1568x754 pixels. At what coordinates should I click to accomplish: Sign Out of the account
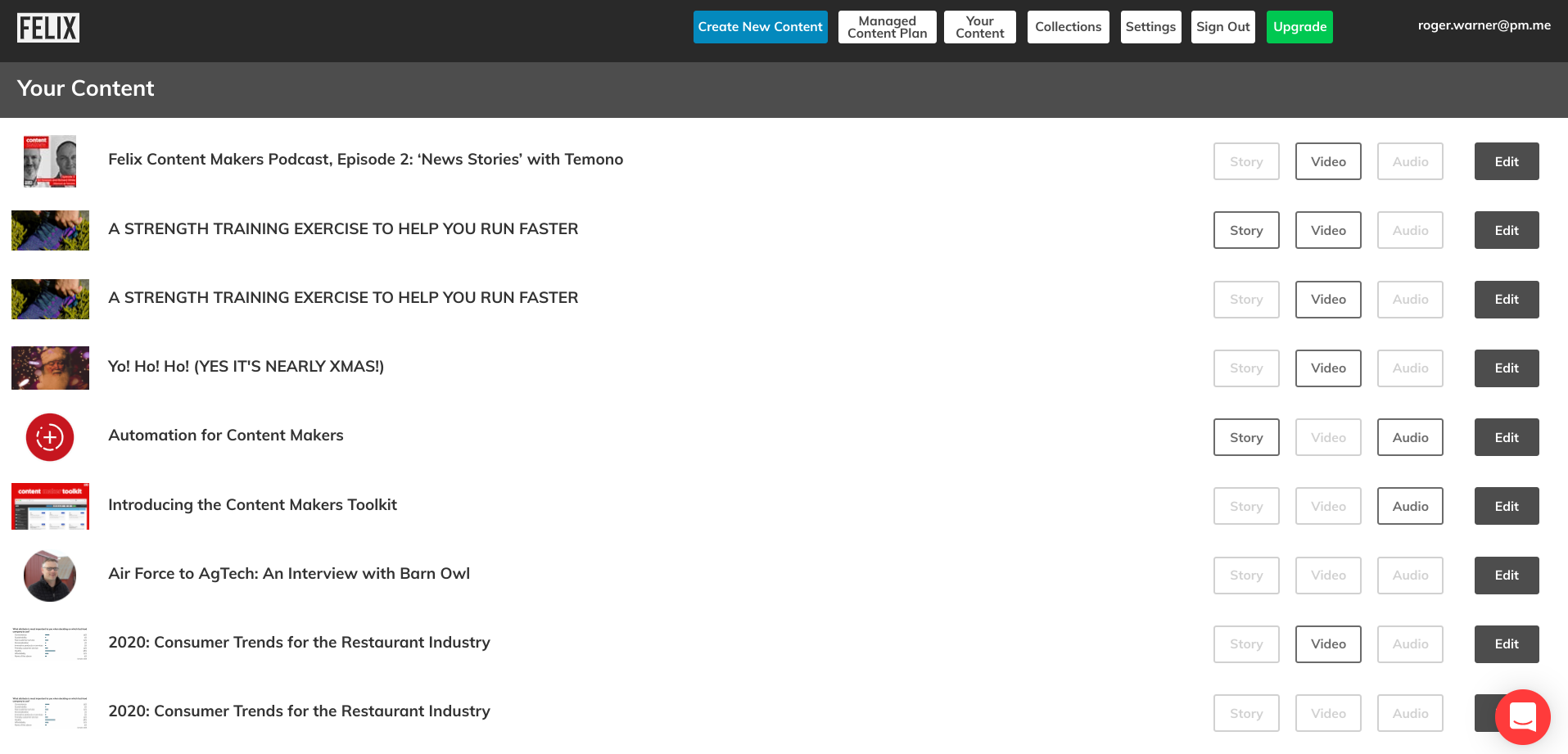pos(1222,27)
